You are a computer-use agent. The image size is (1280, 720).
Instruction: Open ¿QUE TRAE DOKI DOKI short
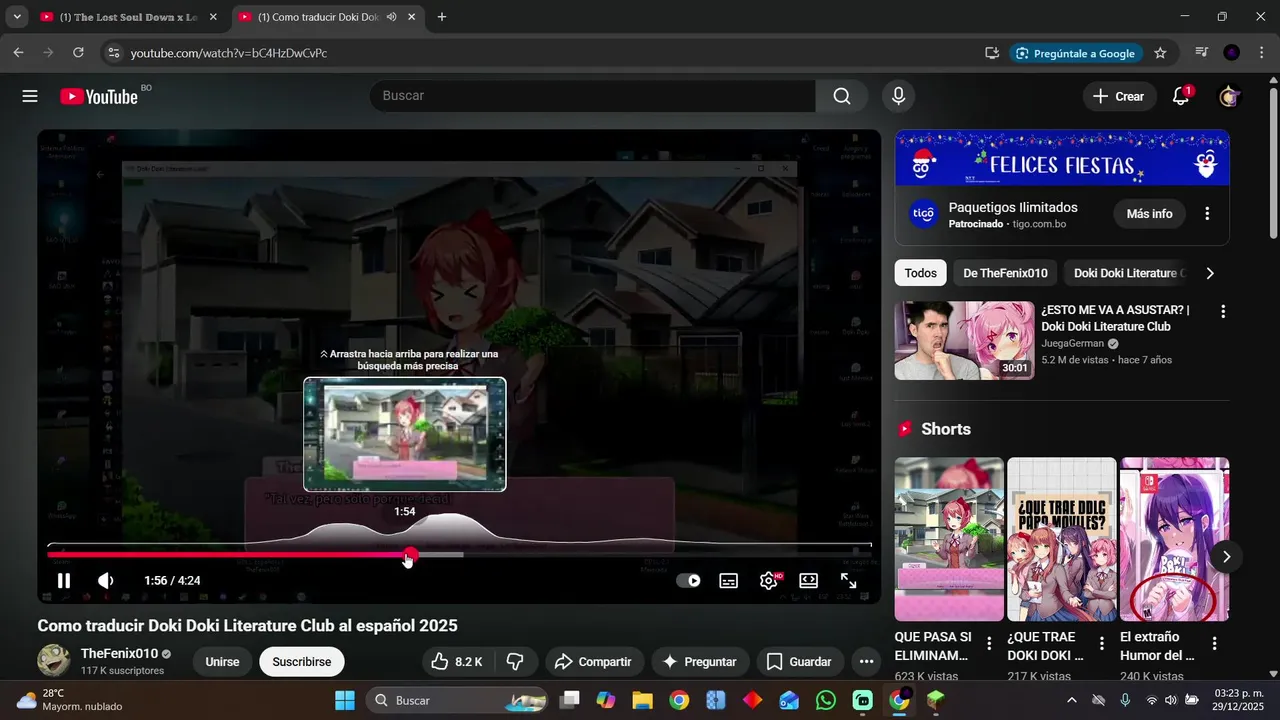point(1061,539)
